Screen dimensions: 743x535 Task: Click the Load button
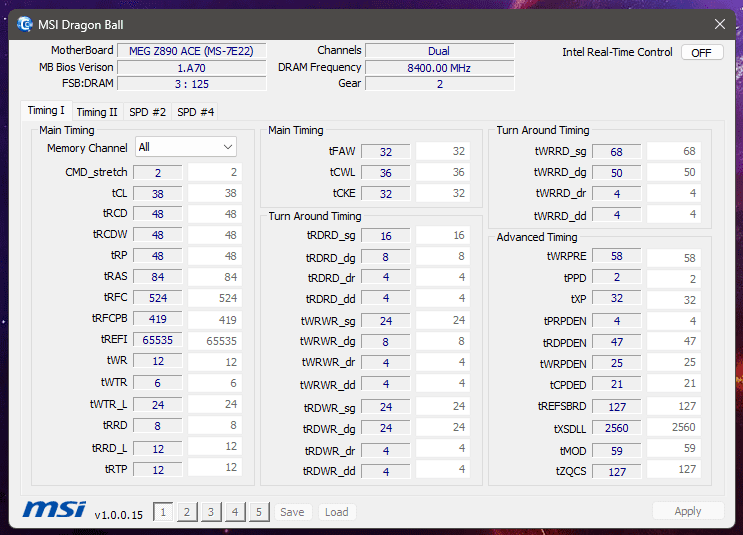336,512
